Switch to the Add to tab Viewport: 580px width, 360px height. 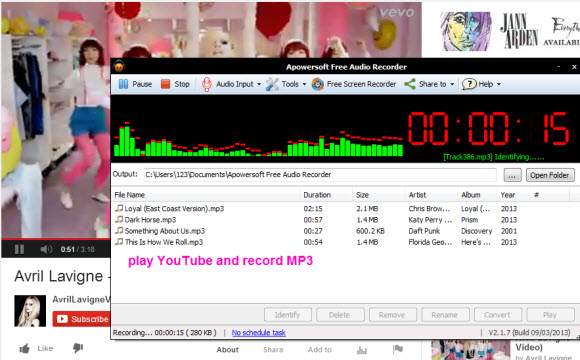320,350
